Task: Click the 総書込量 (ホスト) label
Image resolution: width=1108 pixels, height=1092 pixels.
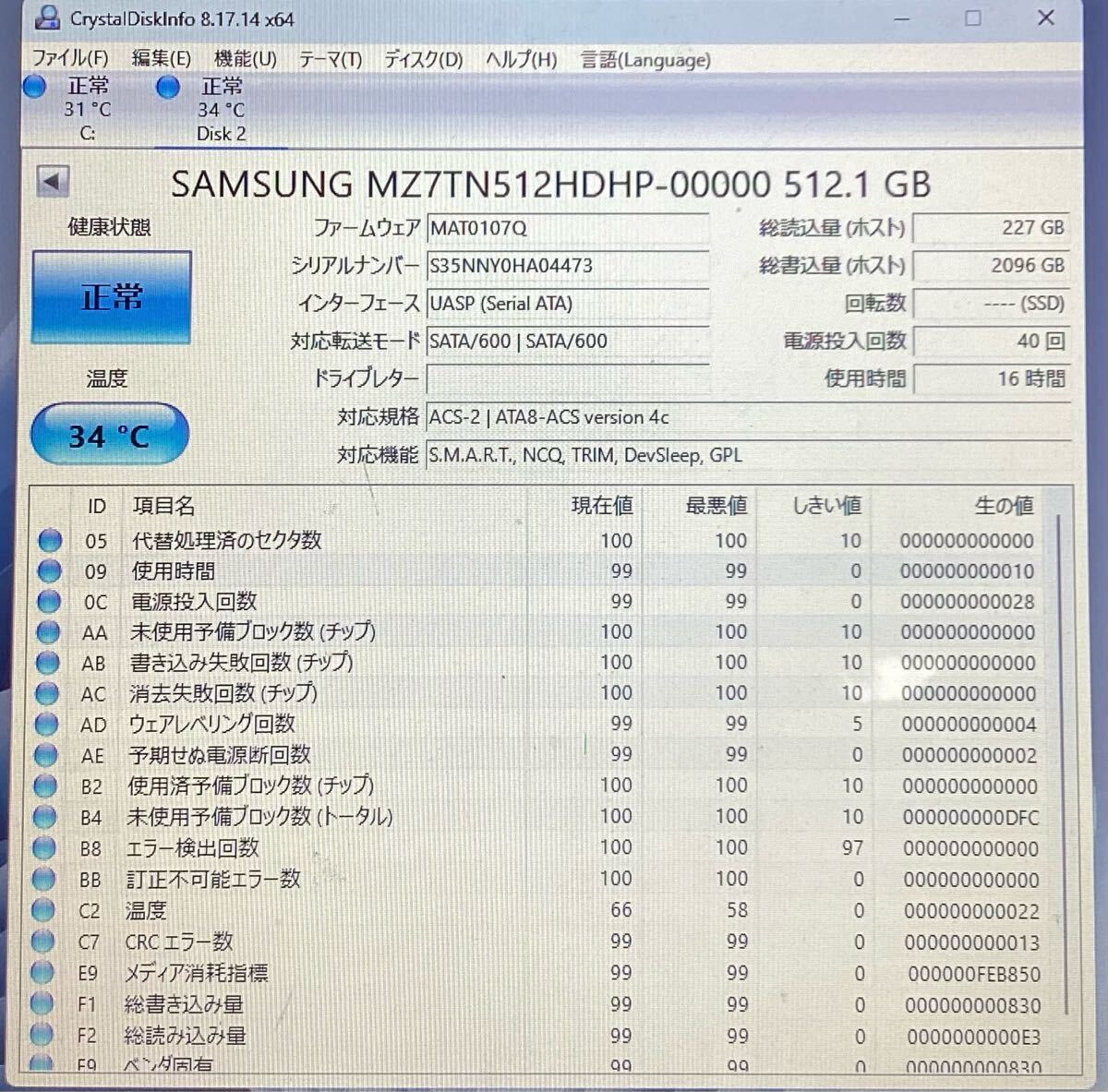Action: (x=832, y=265)
